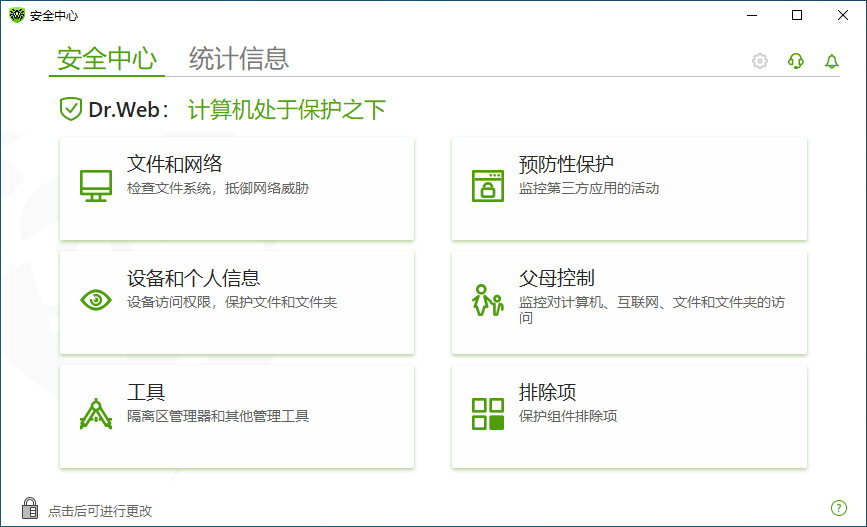The image size is (867, 527).
Task: Open the 工具 title
Action: coord(146,392)
